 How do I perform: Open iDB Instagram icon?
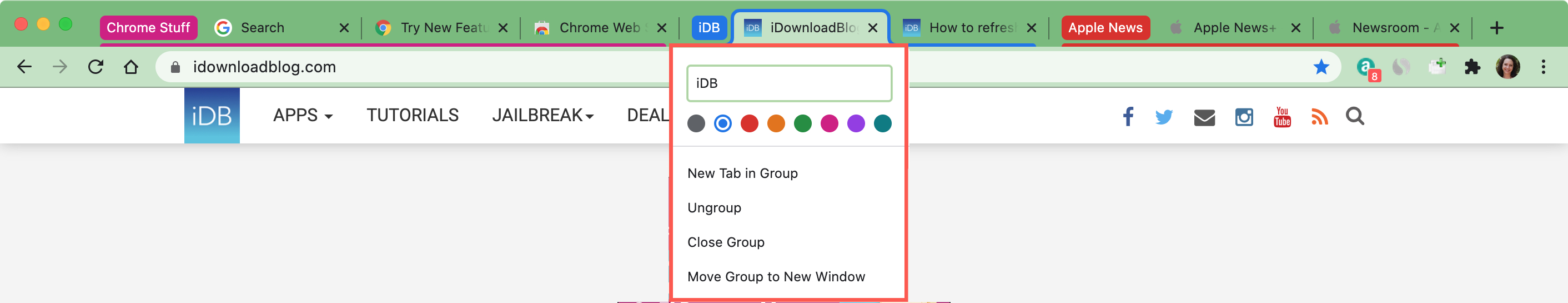pyautogui.click(x=1244, y=116)
